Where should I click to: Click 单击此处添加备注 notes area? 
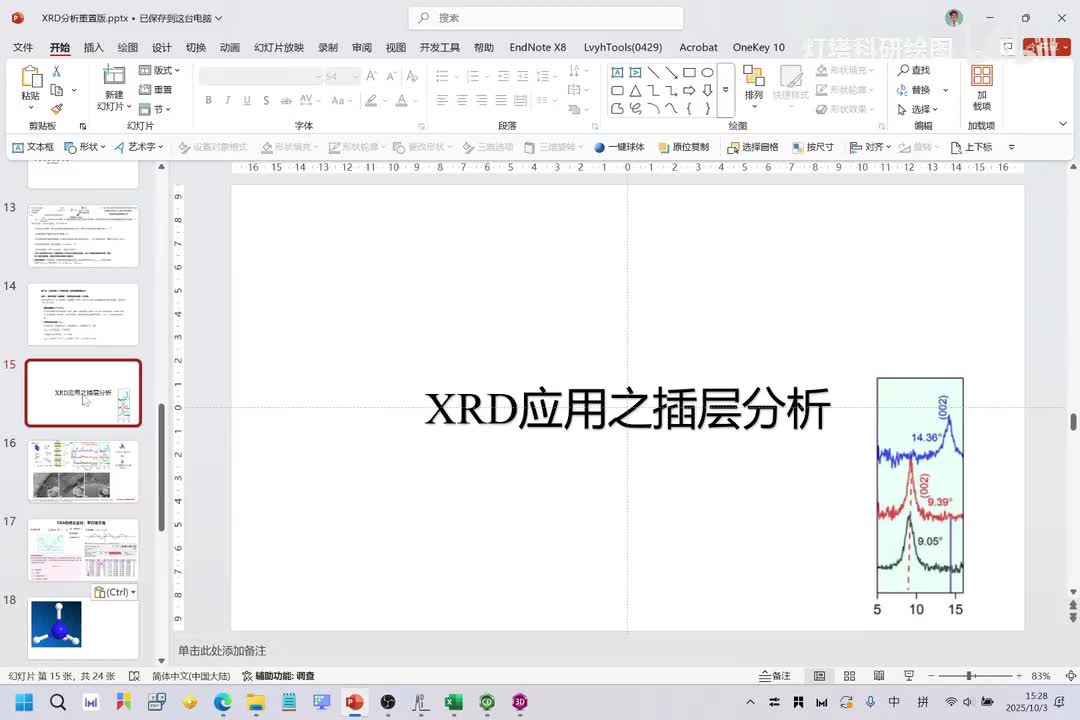pos(222,650)
